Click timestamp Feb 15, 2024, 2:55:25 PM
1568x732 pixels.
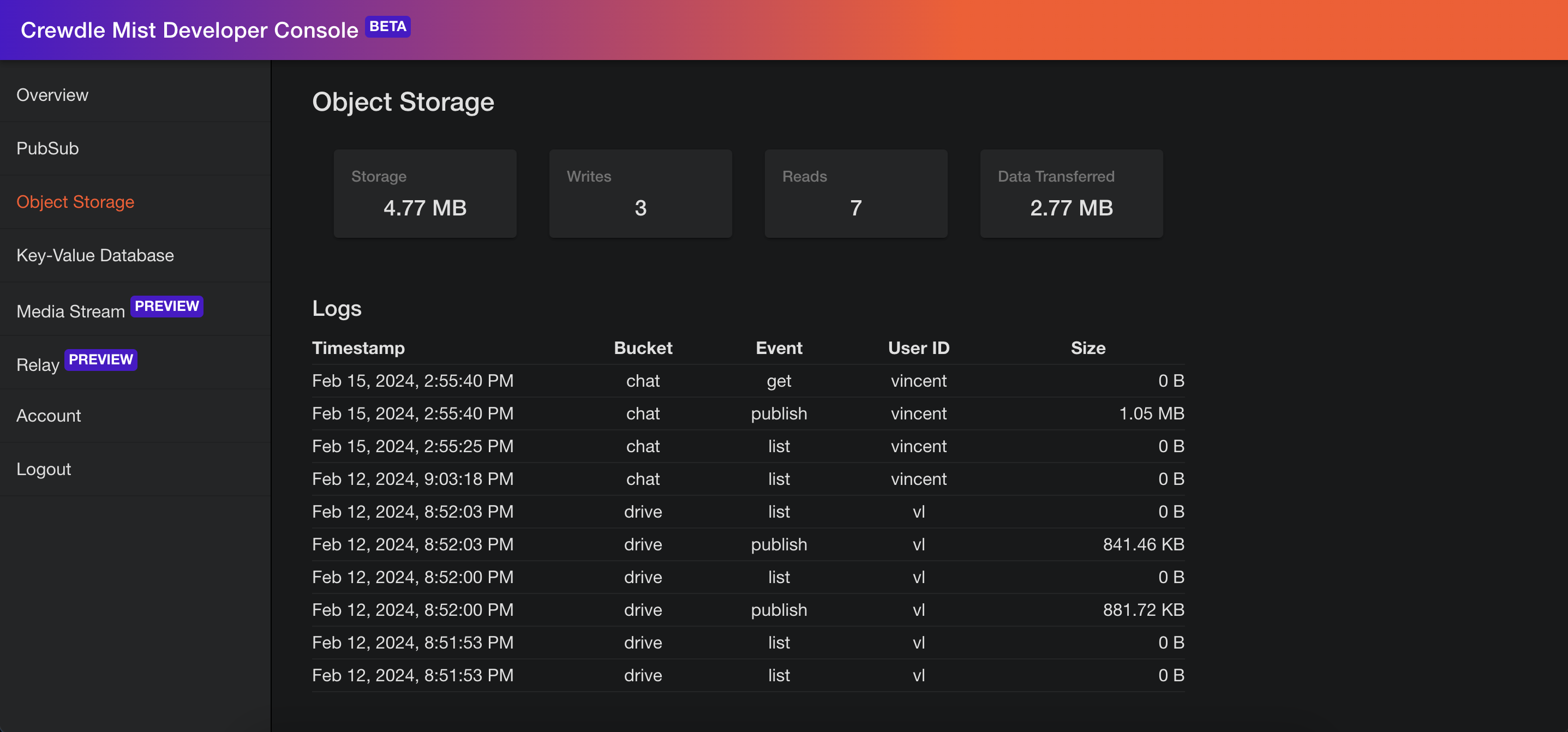412,447
